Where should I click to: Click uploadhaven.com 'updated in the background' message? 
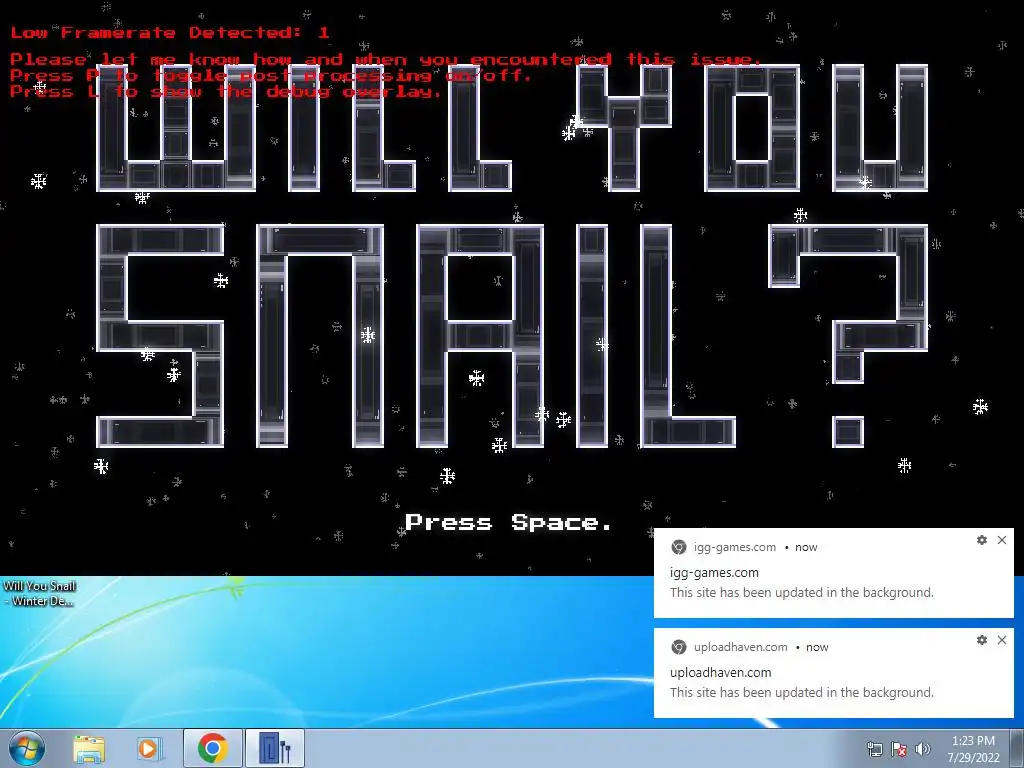pos(802,692)
